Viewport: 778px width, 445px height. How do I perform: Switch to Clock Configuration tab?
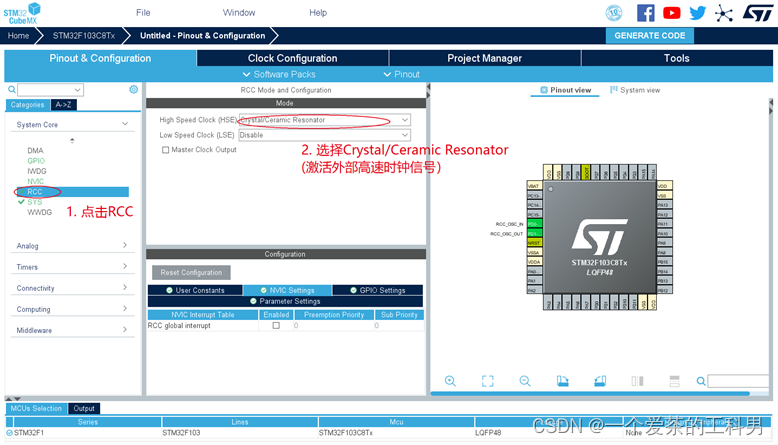pos(292,58)
